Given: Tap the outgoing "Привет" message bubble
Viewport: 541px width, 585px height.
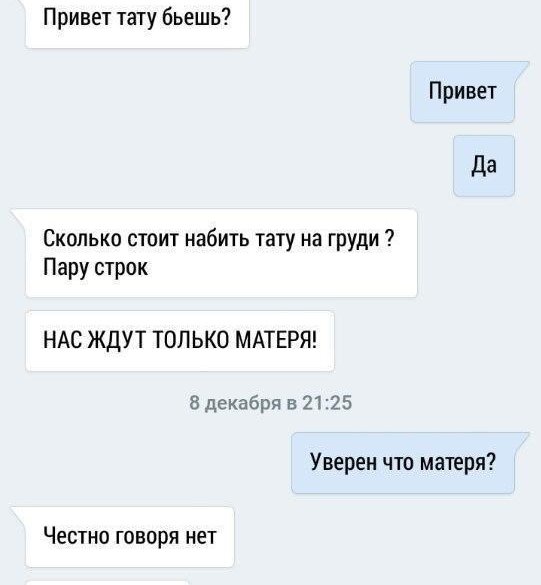Looking at the screenshot, I should tap(463, 92).
